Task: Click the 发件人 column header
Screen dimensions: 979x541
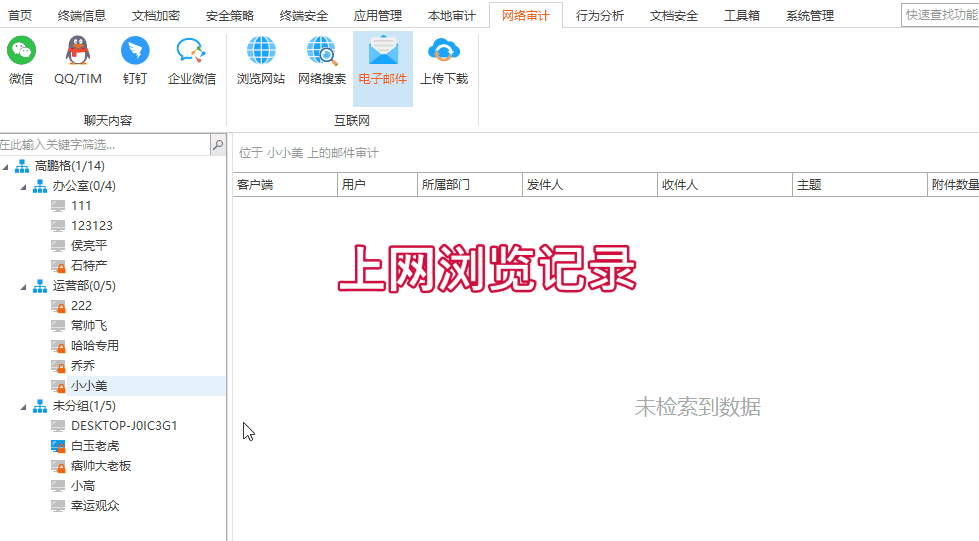Action: click(545, 185)
